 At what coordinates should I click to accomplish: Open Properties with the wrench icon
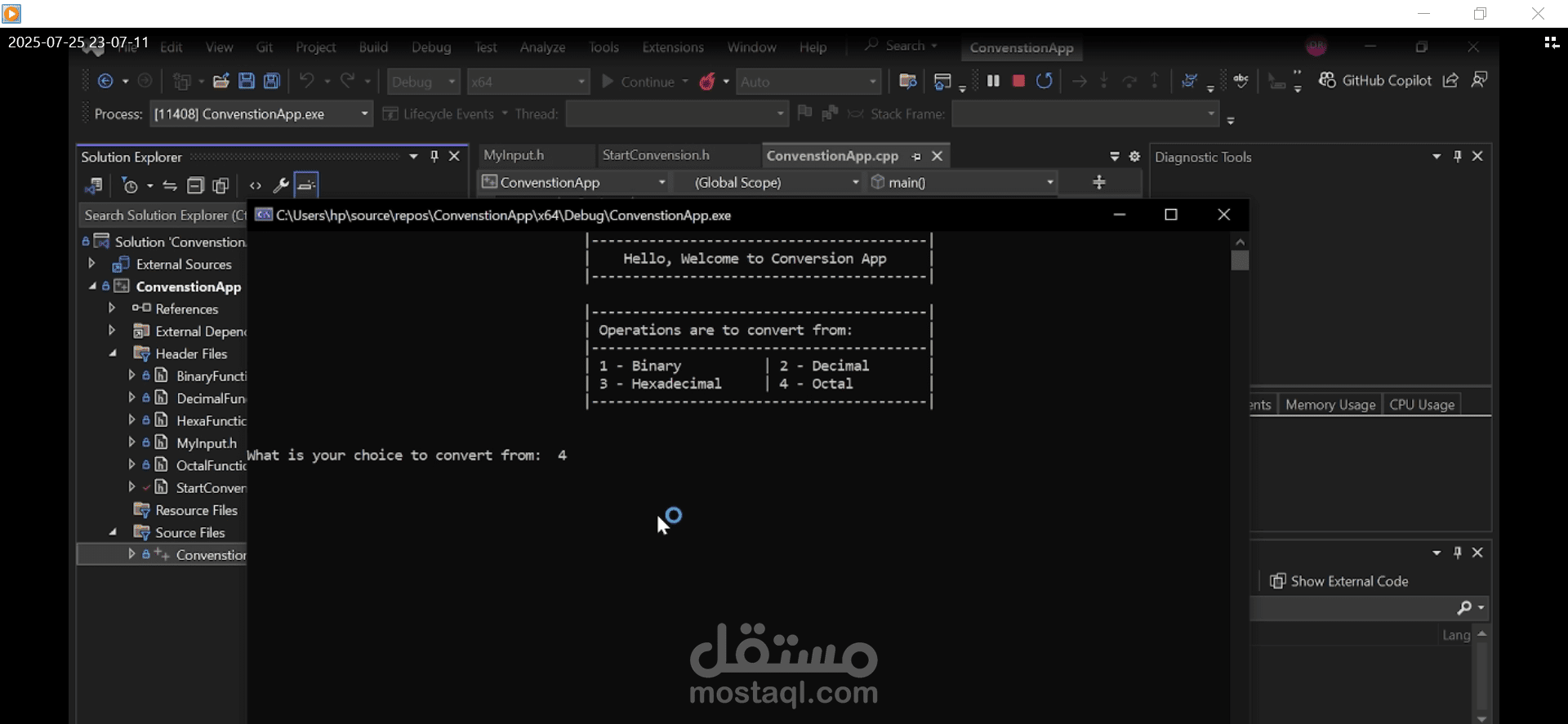[281, 185]
